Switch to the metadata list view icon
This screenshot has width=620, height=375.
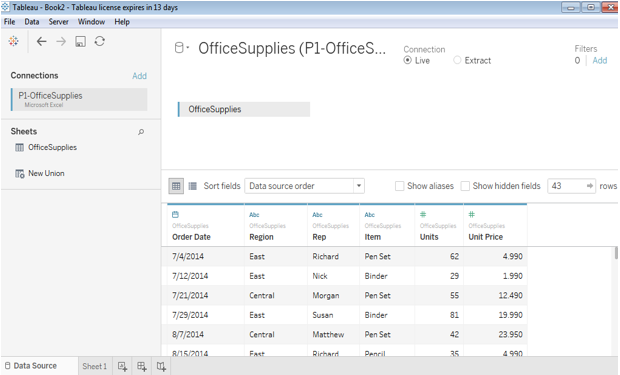click(x=193, y=186)
